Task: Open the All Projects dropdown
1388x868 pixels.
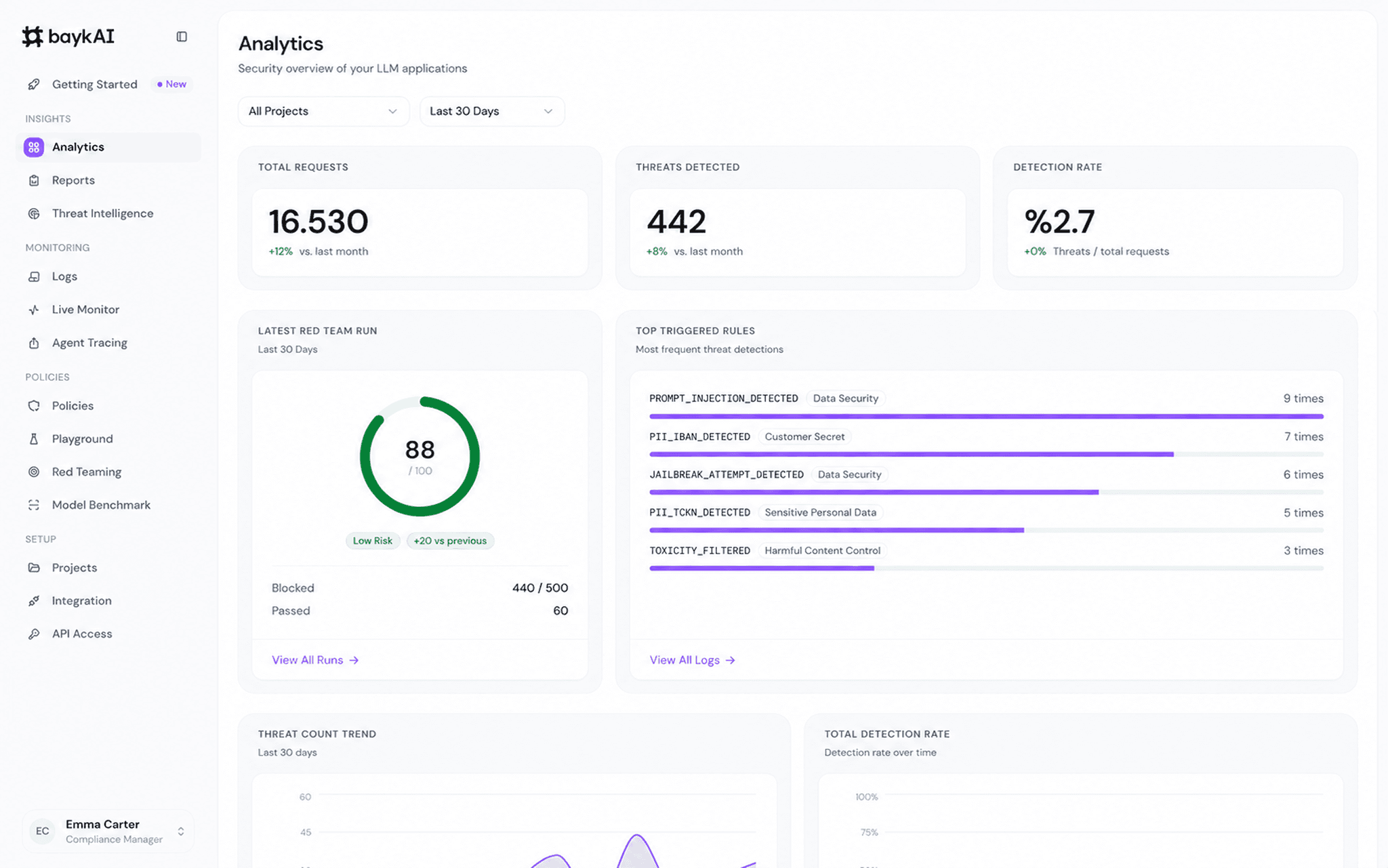Action: coord(323,111)
